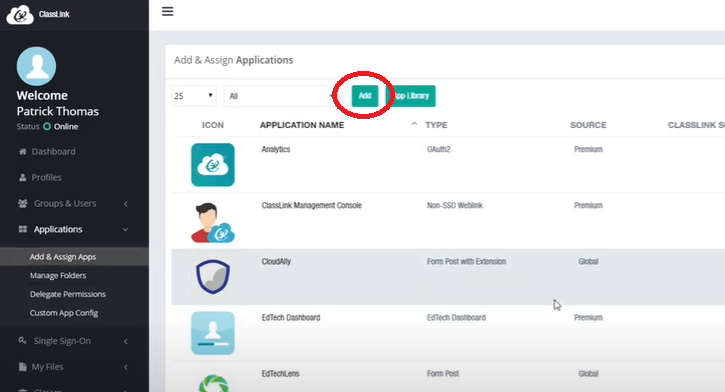Click the Single Sign-On key icon
Screen dimensions: 725x392
(x=22, y=341)
